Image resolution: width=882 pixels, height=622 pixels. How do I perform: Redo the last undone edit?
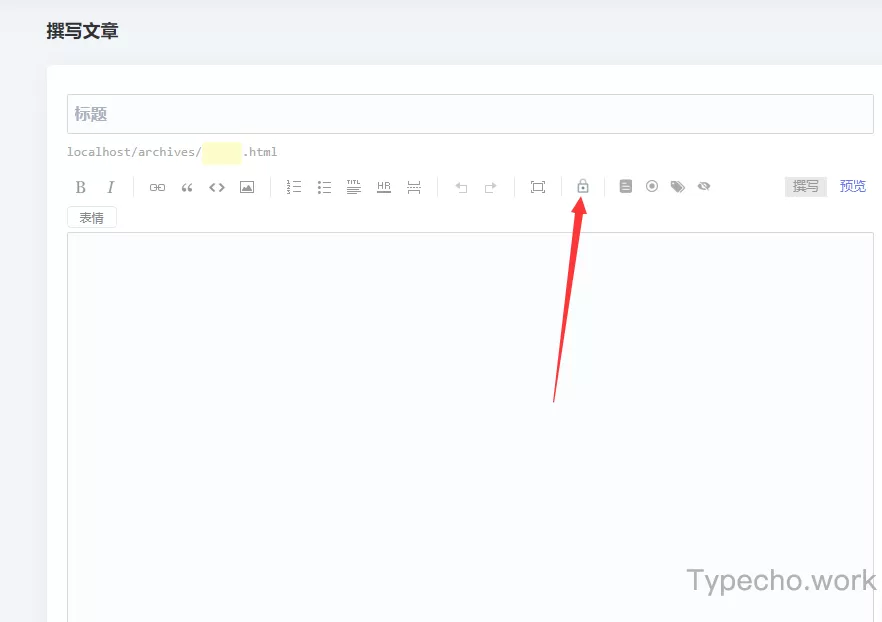tap(491, 187)
